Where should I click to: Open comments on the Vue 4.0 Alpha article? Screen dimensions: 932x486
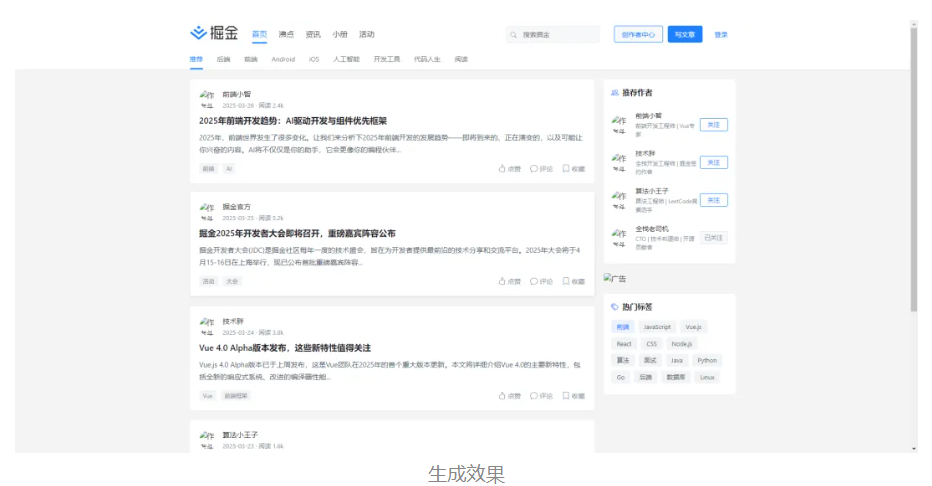click(541, 396)
